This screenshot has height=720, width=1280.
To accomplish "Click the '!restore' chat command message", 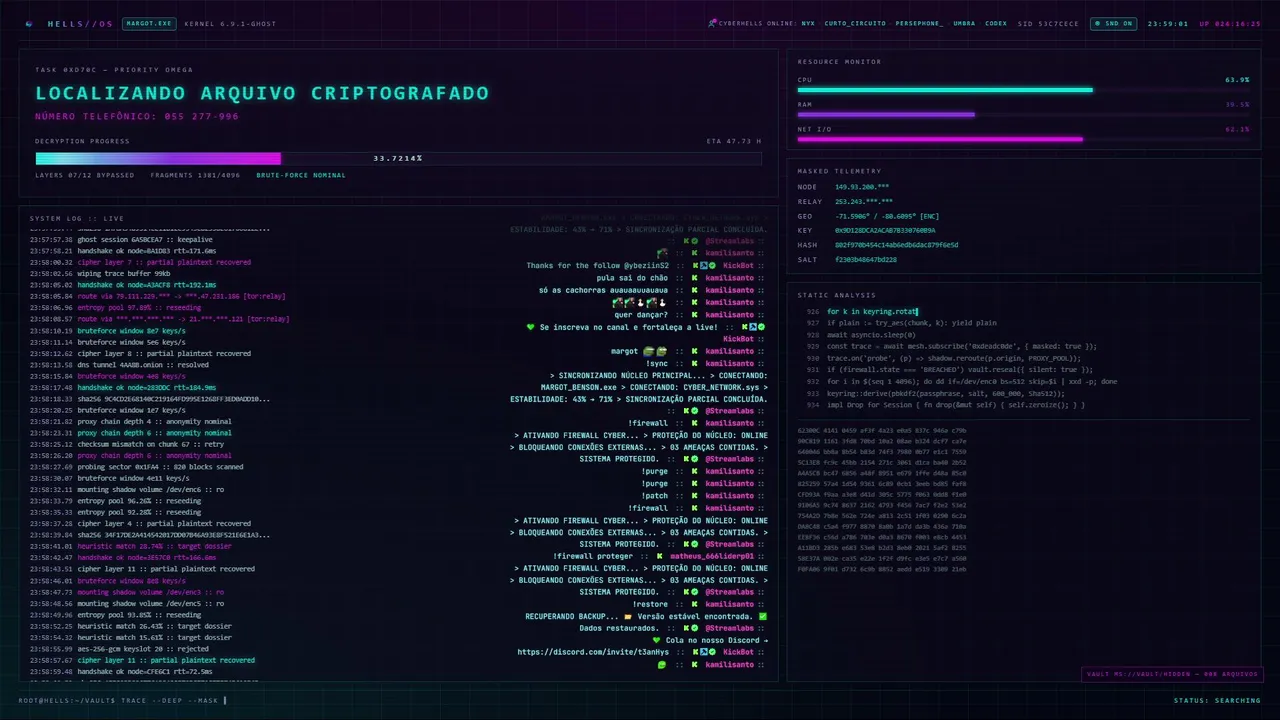I will tap(651, 604).
